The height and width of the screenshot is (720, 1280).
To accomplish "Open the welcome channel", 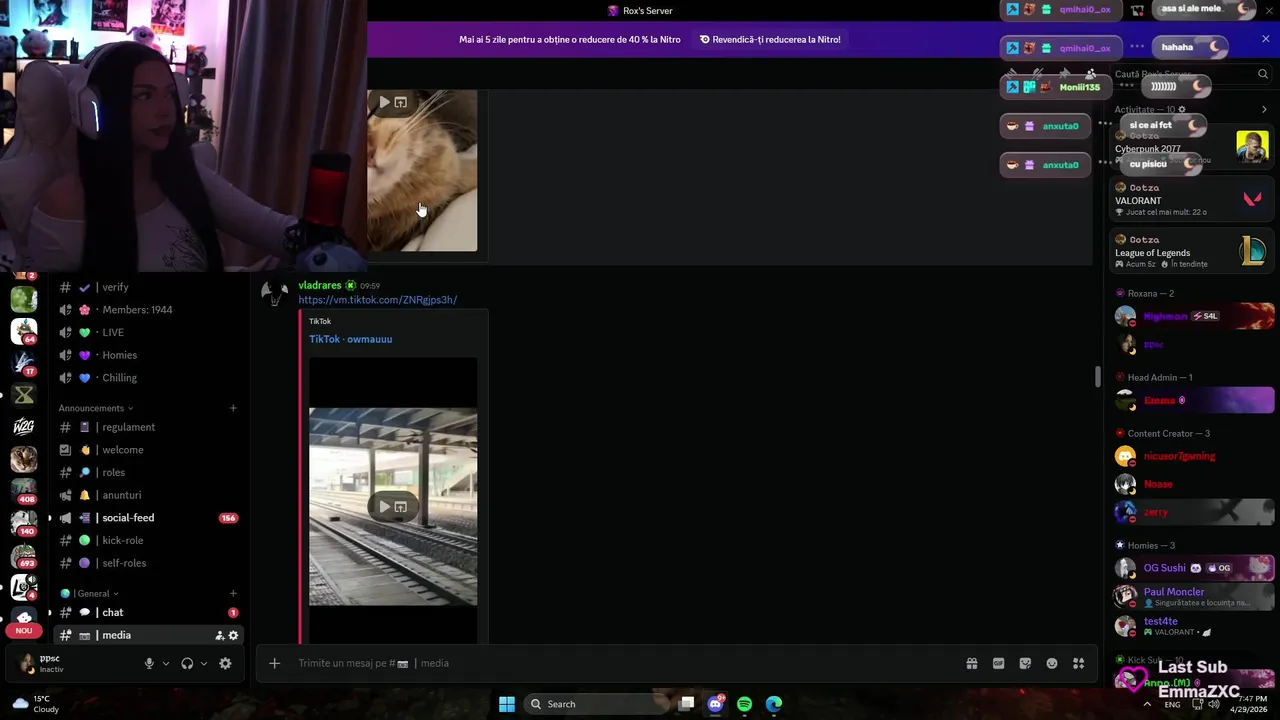I will tap(148, 450).
